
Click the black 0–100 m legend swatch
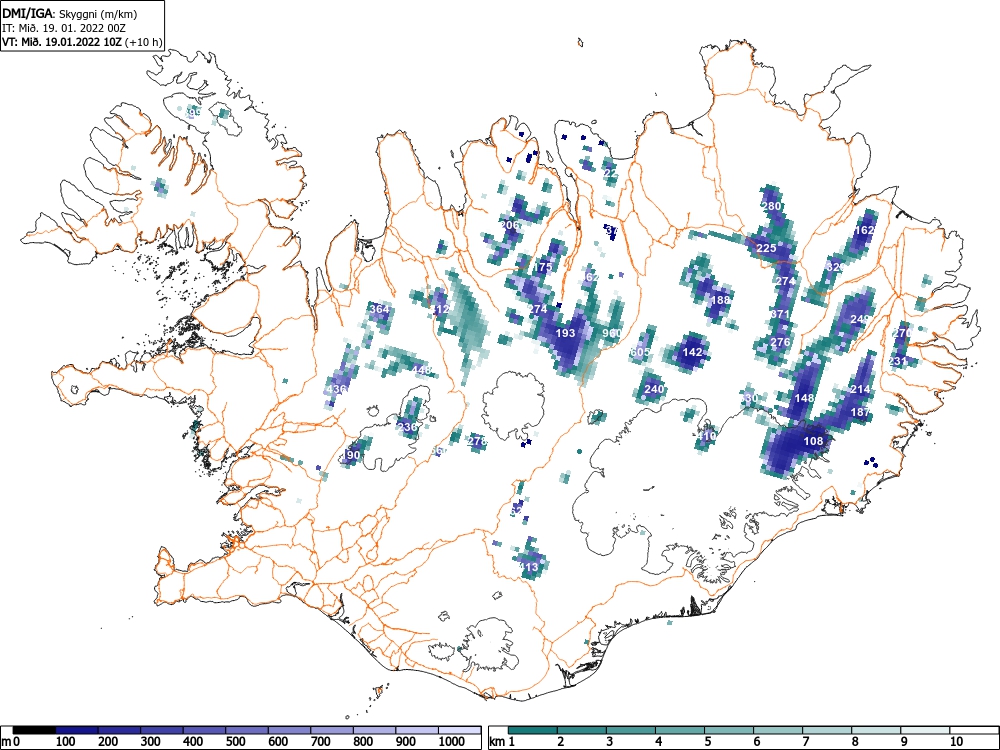pyautogui.click(x=34, y=730)
